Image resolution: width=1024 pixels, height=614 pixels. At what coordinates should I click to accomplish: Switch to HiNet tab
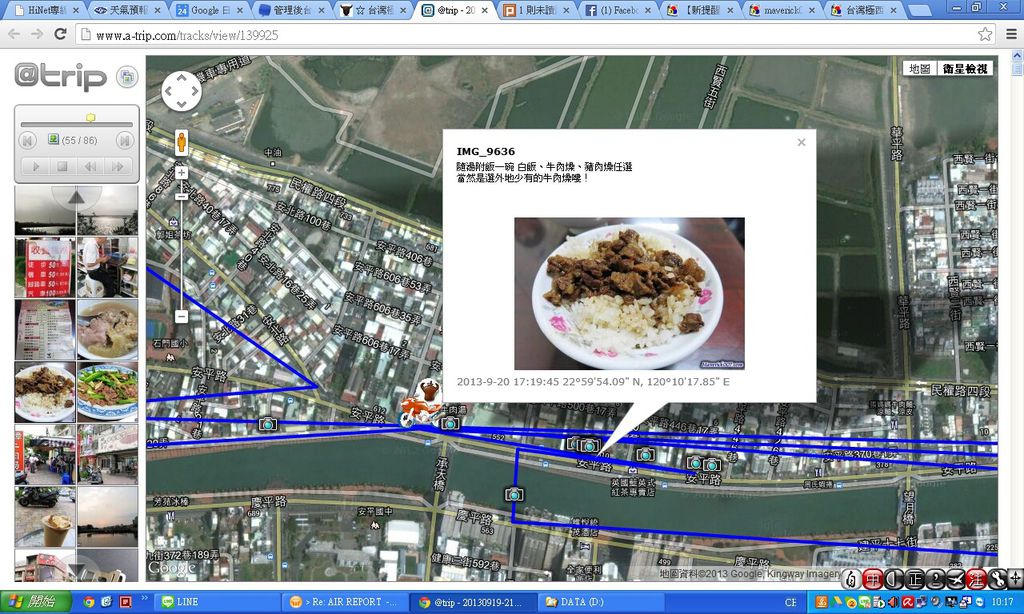pos(46,10)
